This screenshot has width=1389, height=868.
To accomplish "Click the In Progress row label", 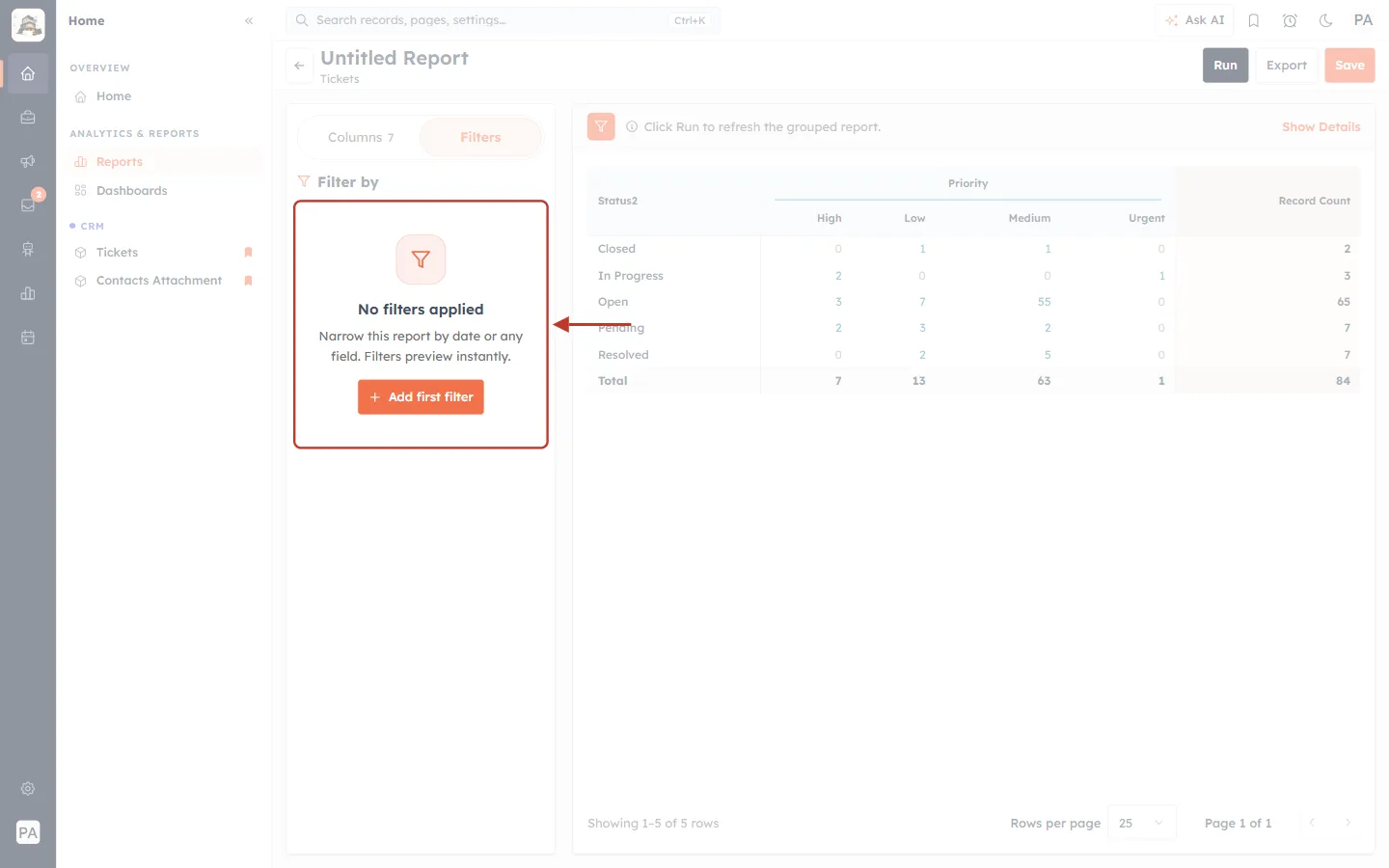I will coord(631,276).
